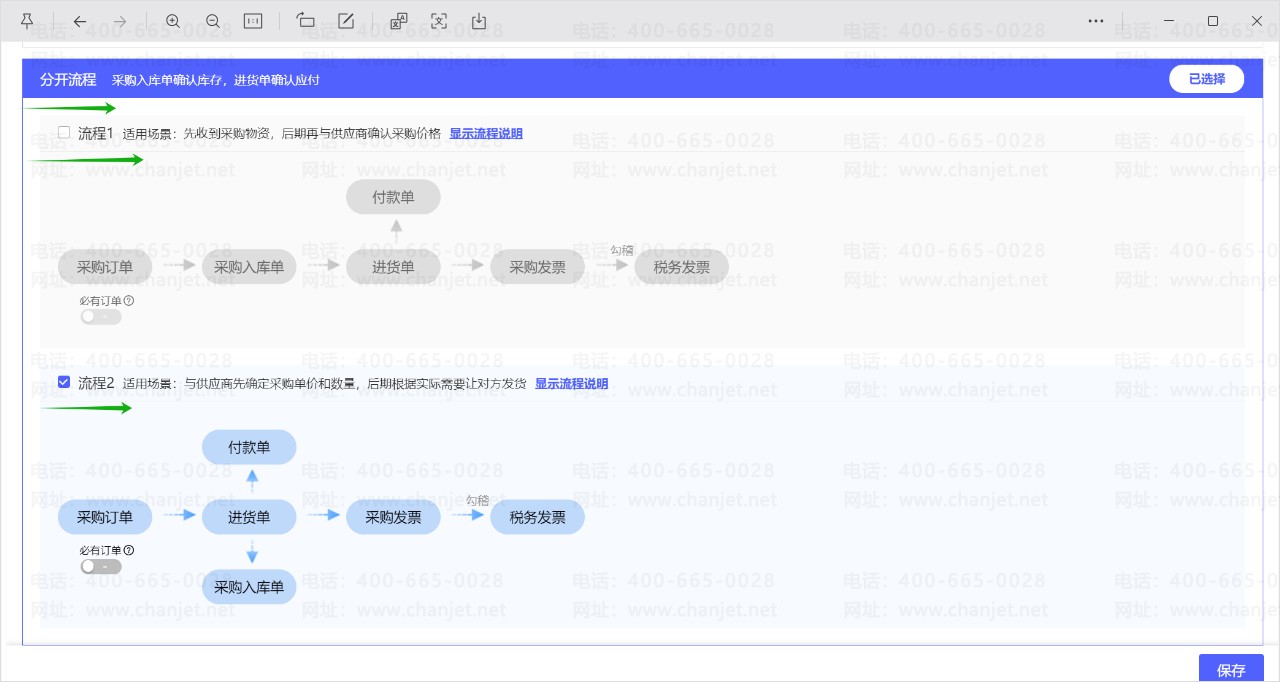This screenshot has width=1280, height=682.
Task: Select the 采购入库单 node in 流程1
Action: pyautogui.click(x=249, y=267)
